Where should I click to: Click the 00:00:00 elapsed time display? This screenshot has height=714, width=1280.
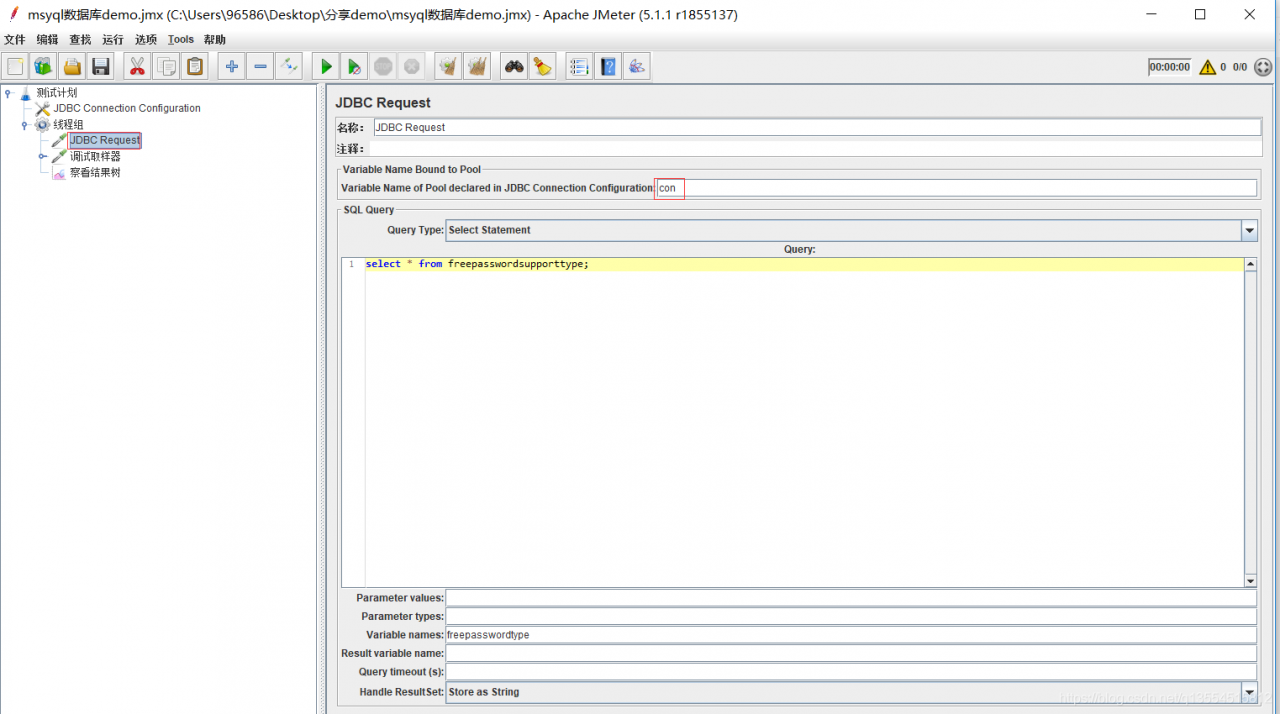1170,67
